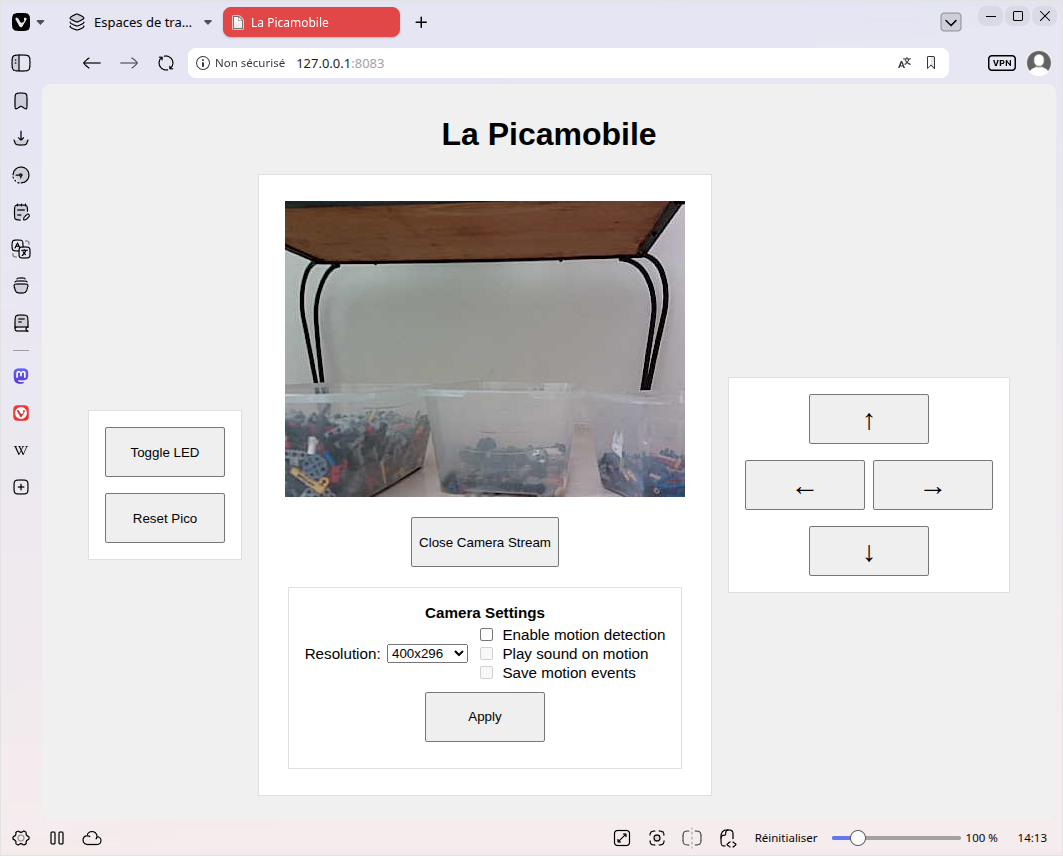Open the Downloads panel in sidebar

[x=21, y=138]
